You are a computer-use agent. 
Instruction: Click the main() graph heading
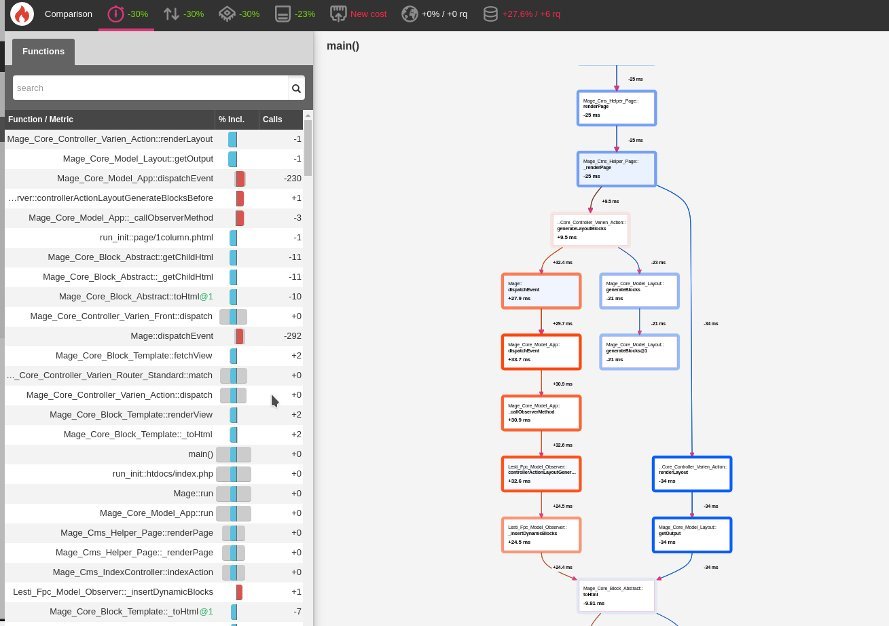343,46
